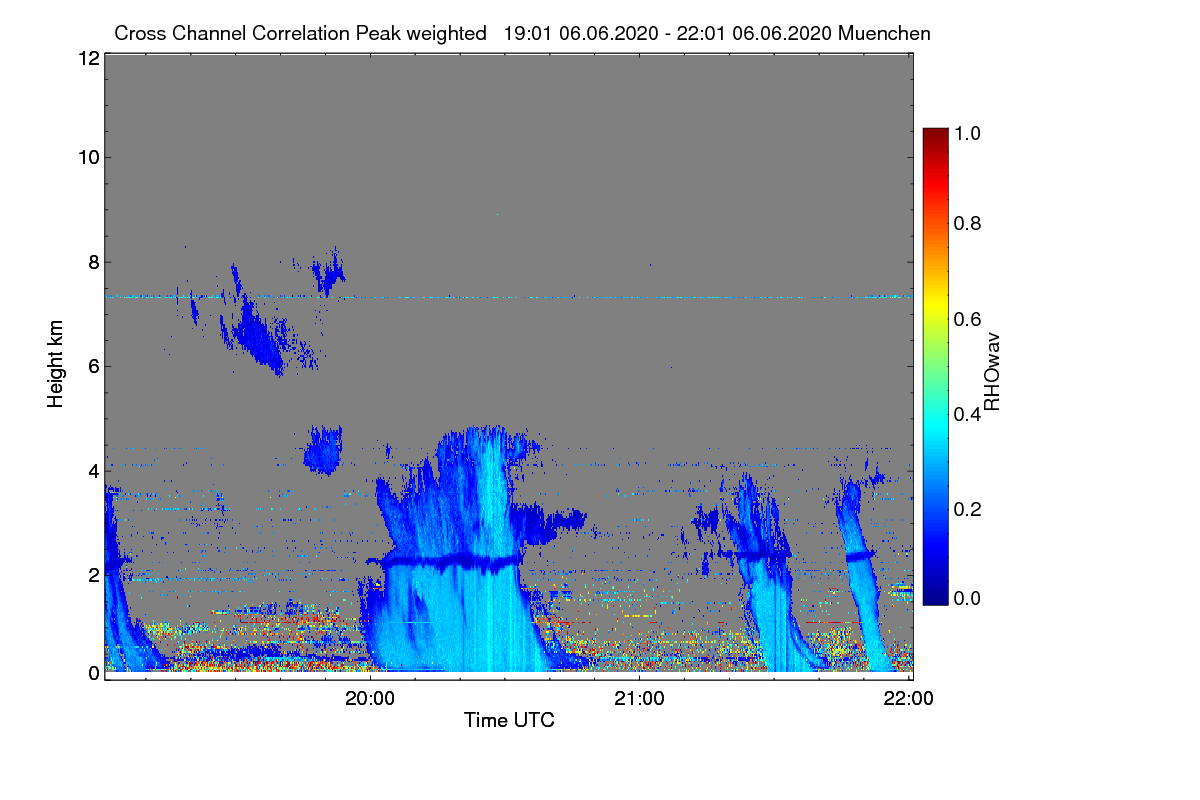
Task: Click the 0.2 colorbar tick label
Action: coord(966,509)
